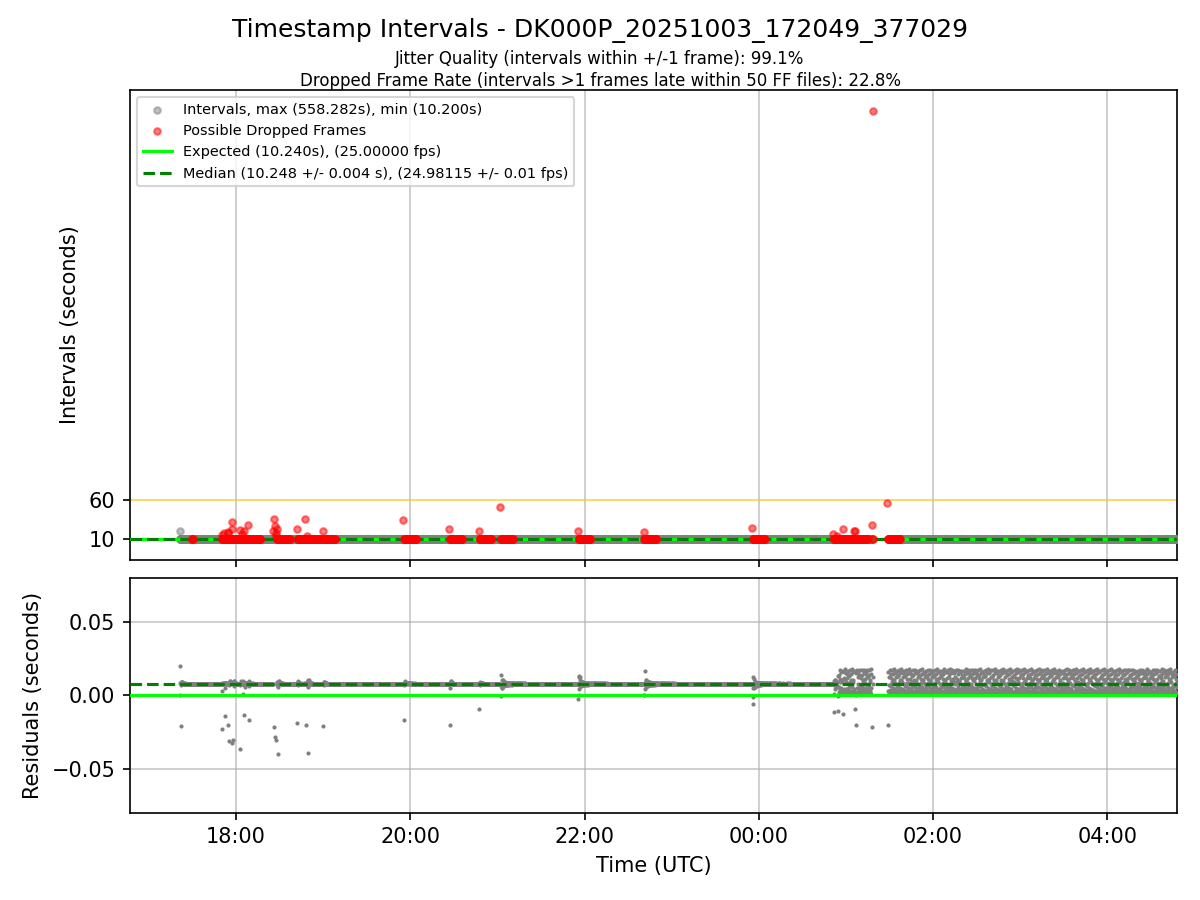Click the 'Intervals, max (558.282s)' legend entry
The height and width of the screenshot is (900, 1200).
(332, 108)
